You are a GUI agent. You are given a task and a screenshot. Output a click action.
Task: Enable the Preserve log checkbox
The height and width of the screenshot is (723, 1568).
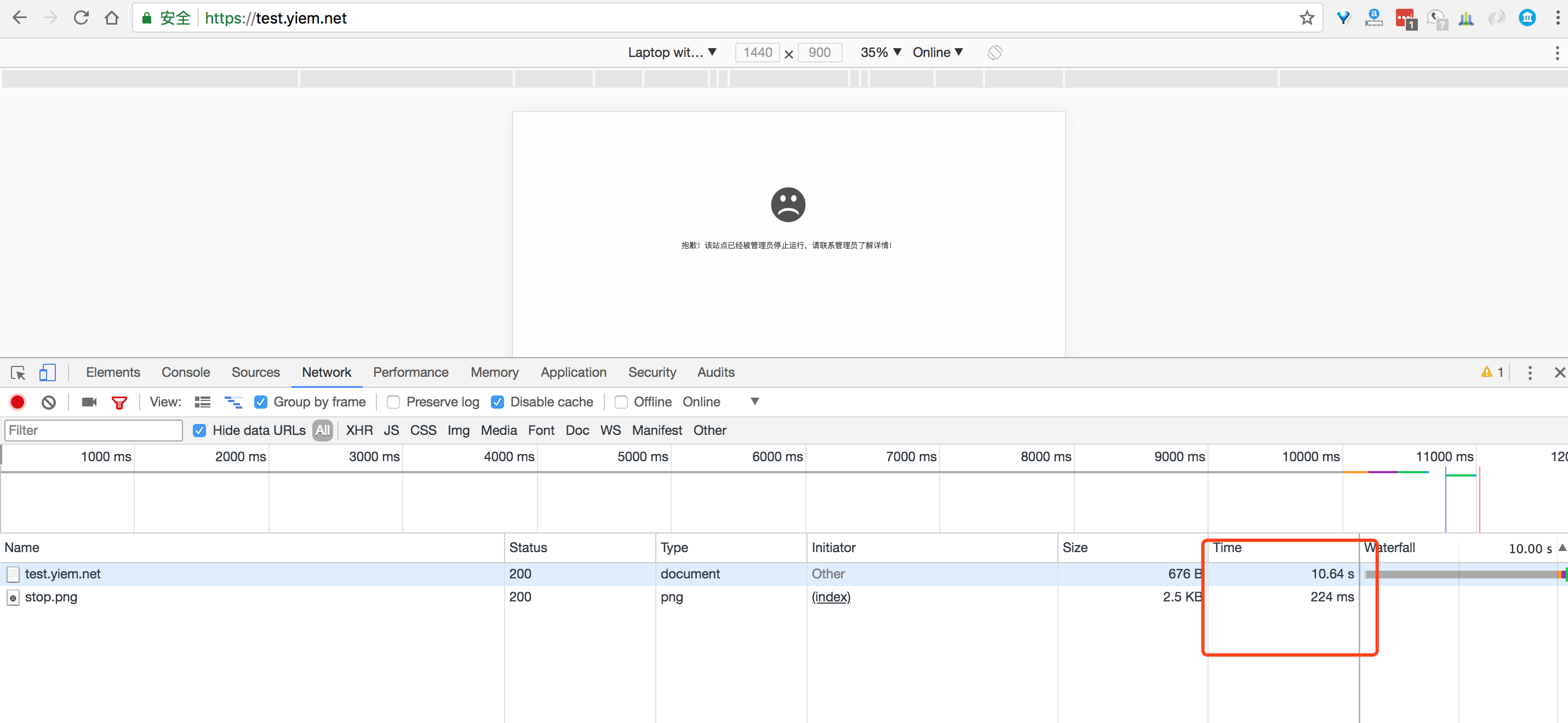coord(393,402)
